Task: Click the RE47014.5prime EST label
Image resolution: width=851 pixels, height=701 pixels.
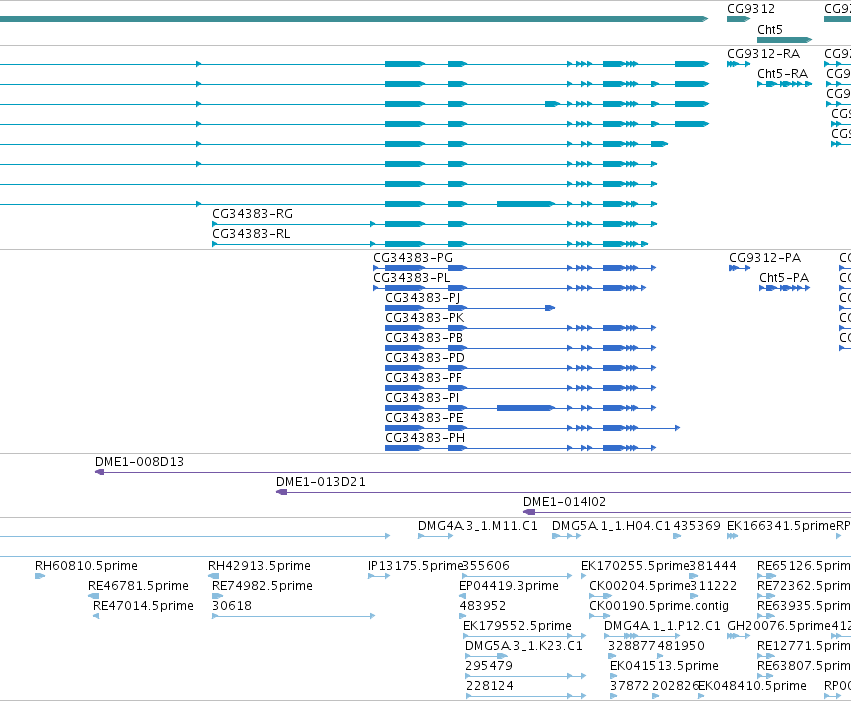Action: [143, 606]
